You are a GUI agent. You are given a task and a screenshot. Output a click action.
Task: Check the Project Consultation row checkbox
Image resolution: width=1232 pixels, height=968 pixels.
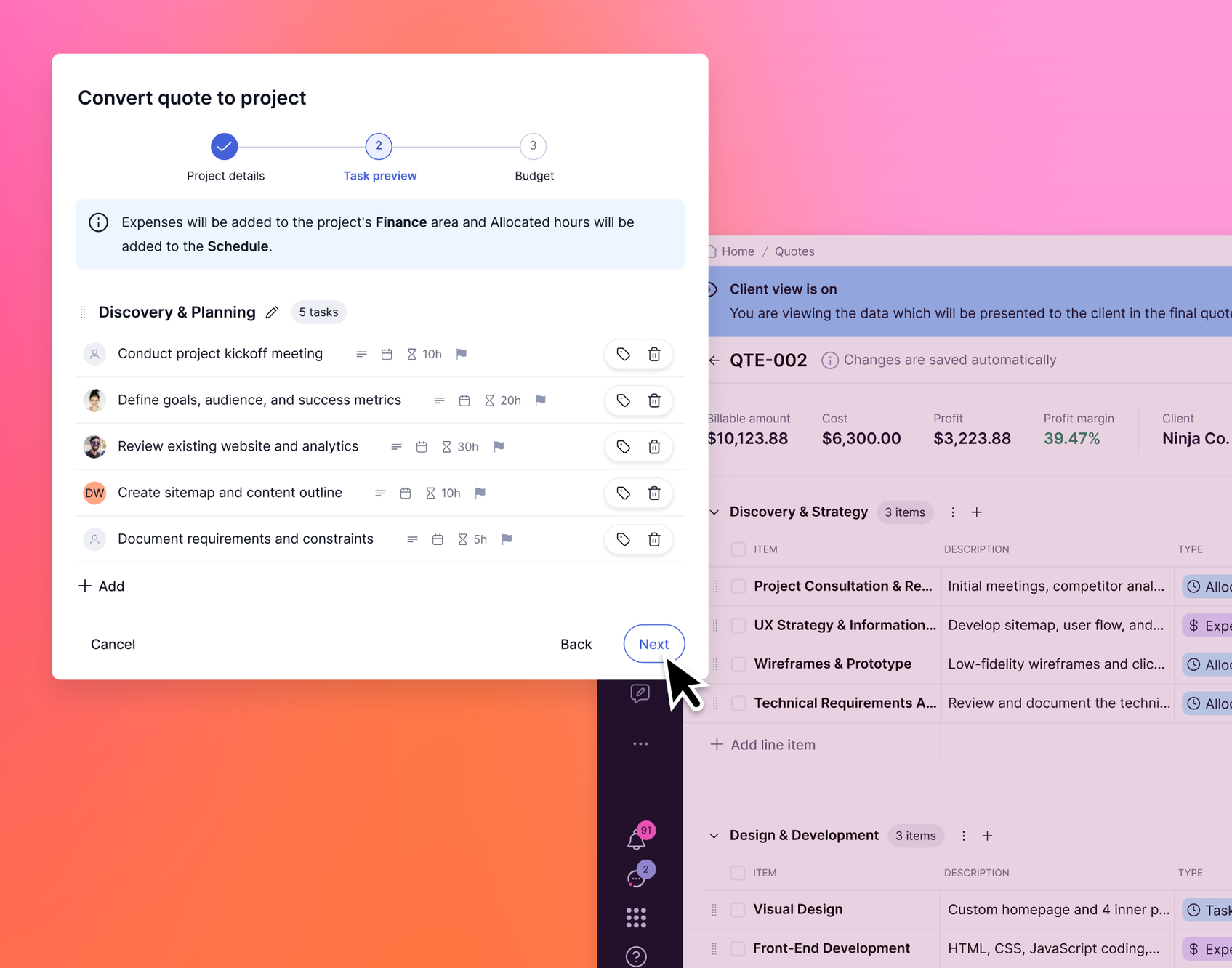click(738, 586)
